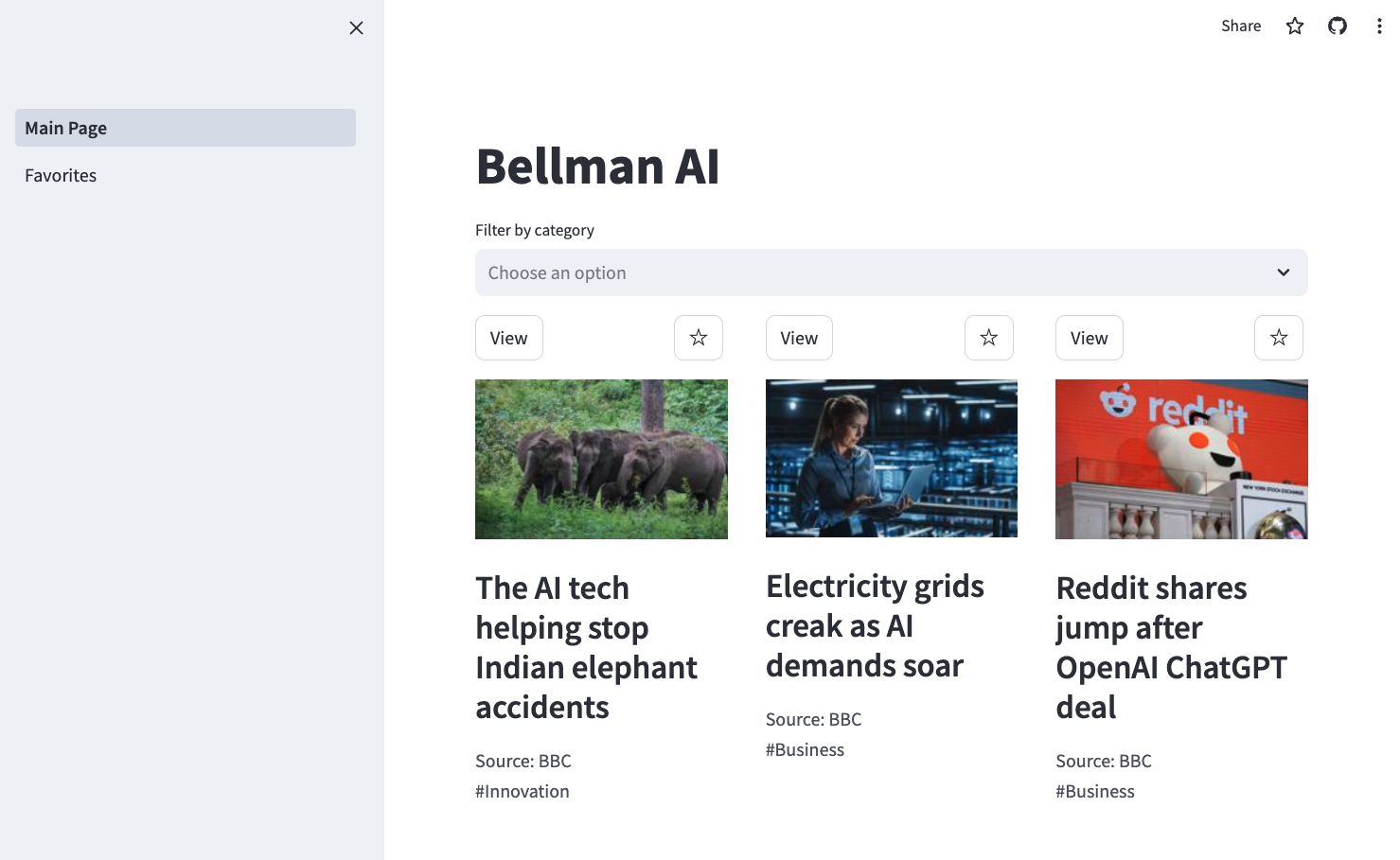This screenshot has width=1400, height=860.
Task: Open the three-dot app menu
Action: click(x=1379, y=26)
